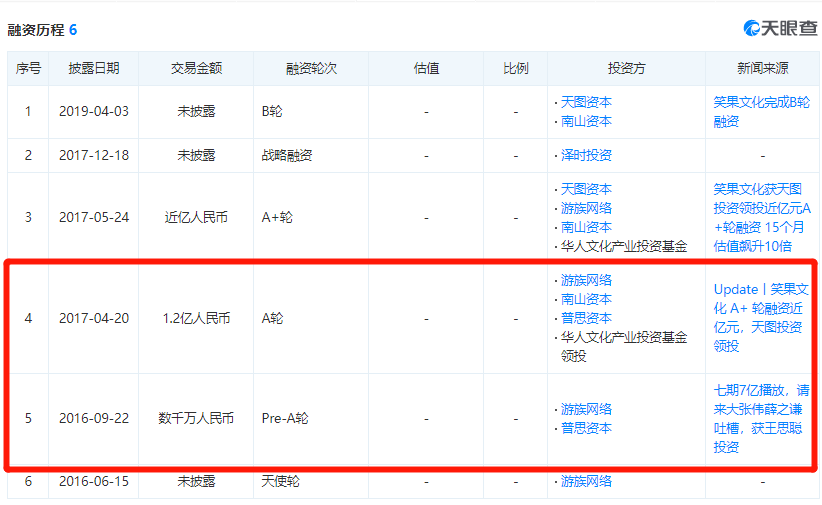Open 游族网络 in the Pre-A轮 row
822x505 pixels.
(586, 409)
